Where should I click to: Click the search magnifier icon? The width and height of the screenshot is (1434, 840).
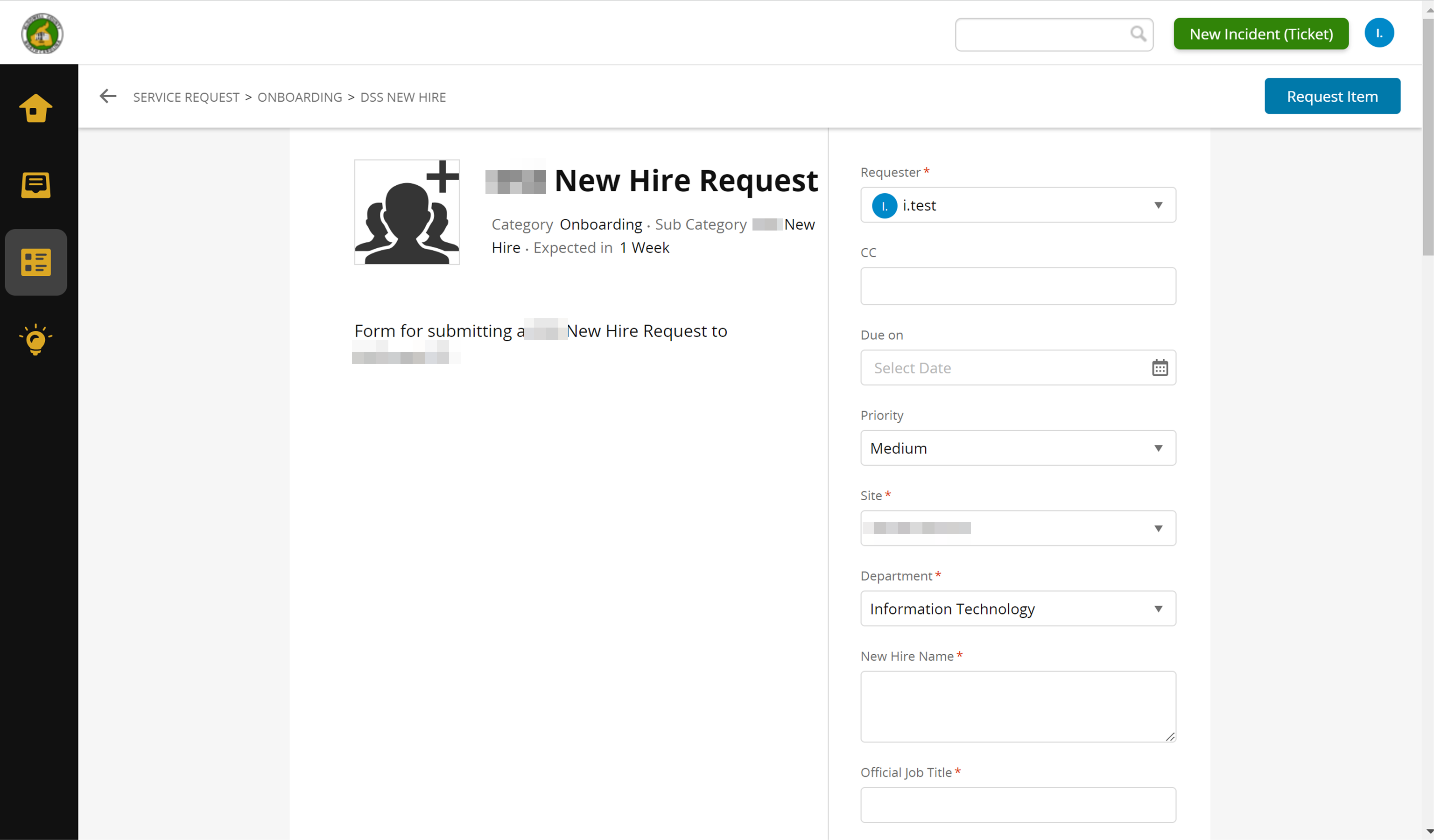click(1138, 34)
